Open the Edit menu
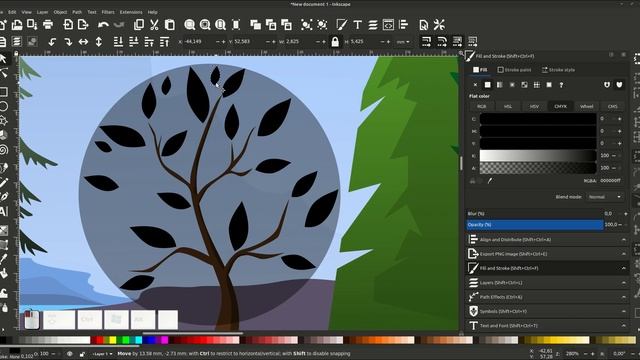 tap(12, 12)
